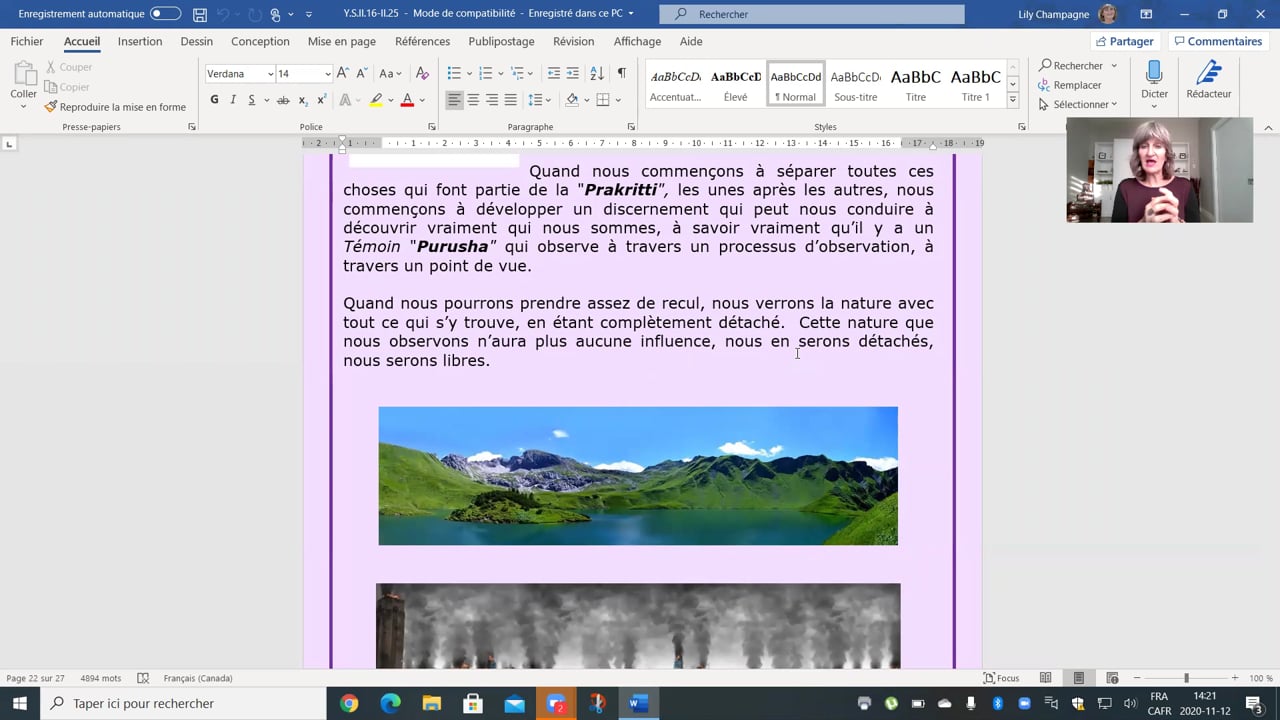Sort text A to Z
This screenshot has width=1280, height=720.
[597, 73]
